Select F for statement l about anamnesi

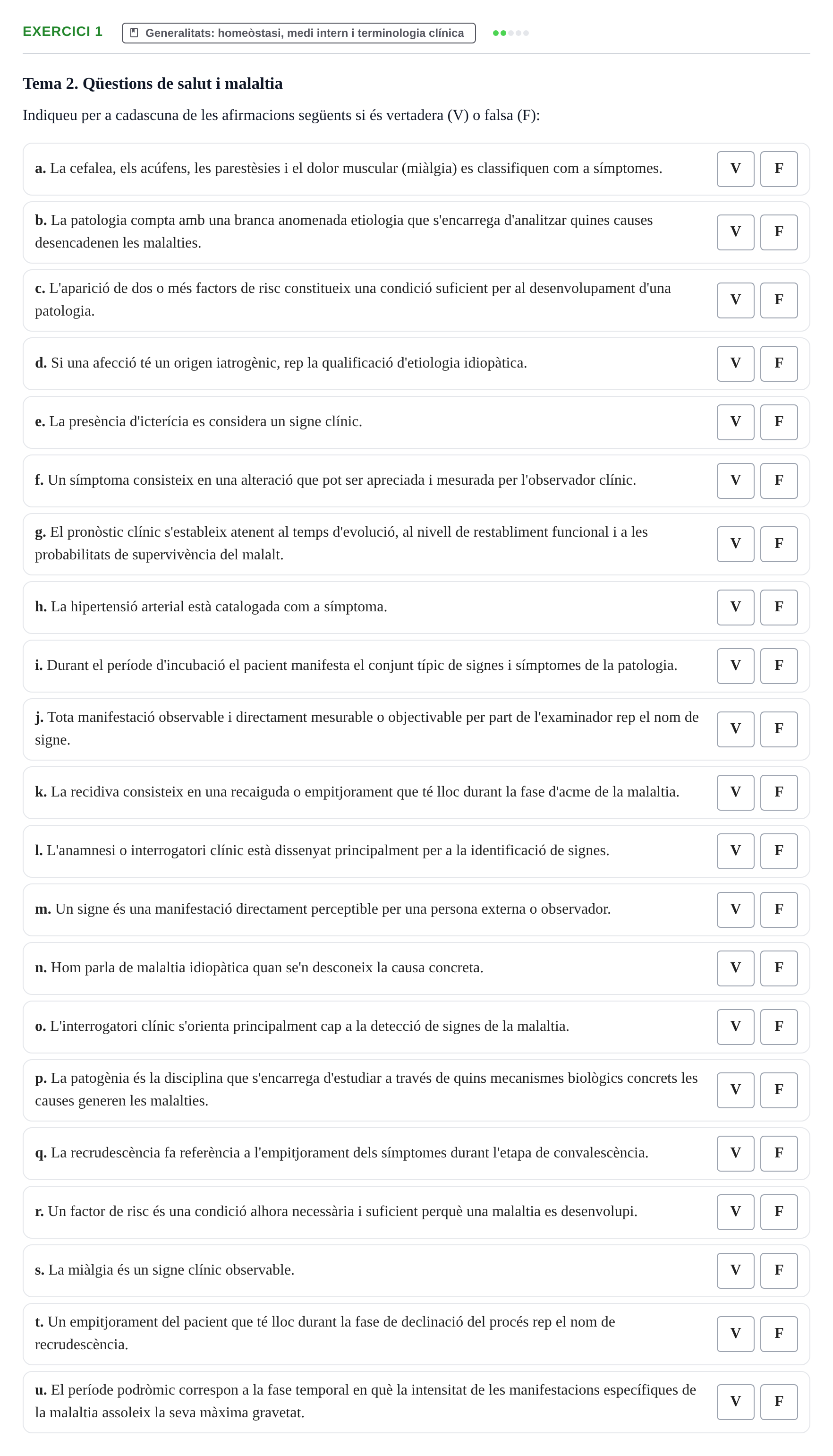[x=779, y=851]
